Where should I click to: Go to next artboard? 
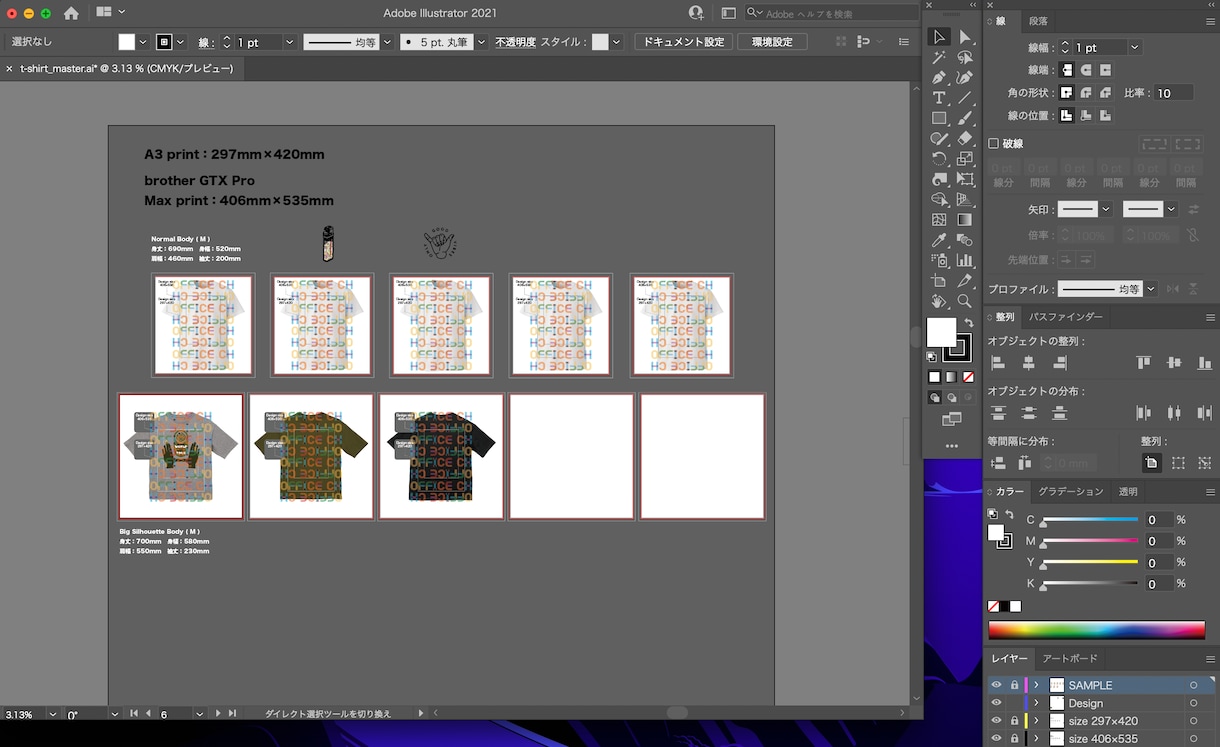(x=218, y=714)
